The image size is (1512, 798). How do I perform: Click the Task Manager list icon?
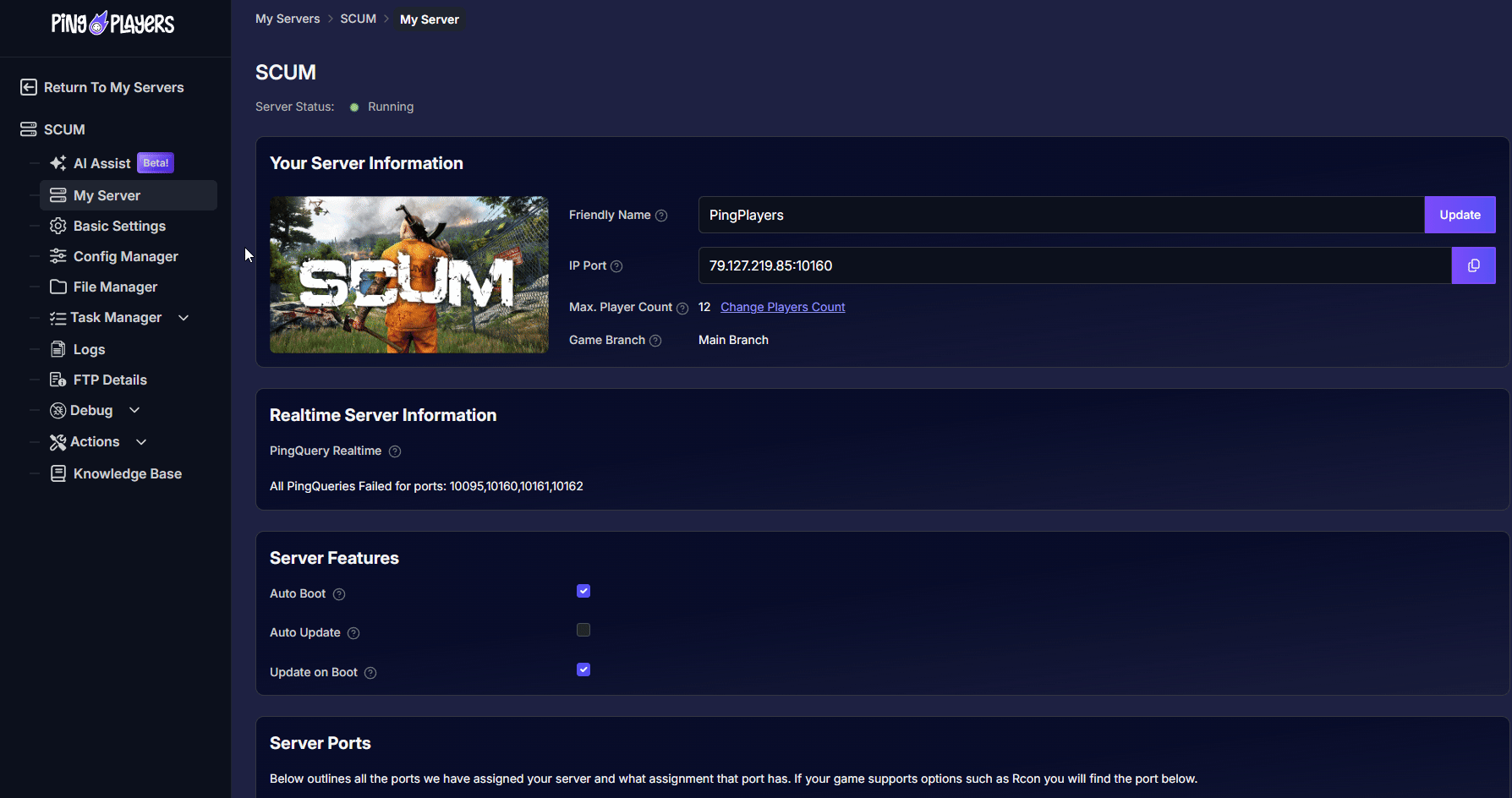58,318
